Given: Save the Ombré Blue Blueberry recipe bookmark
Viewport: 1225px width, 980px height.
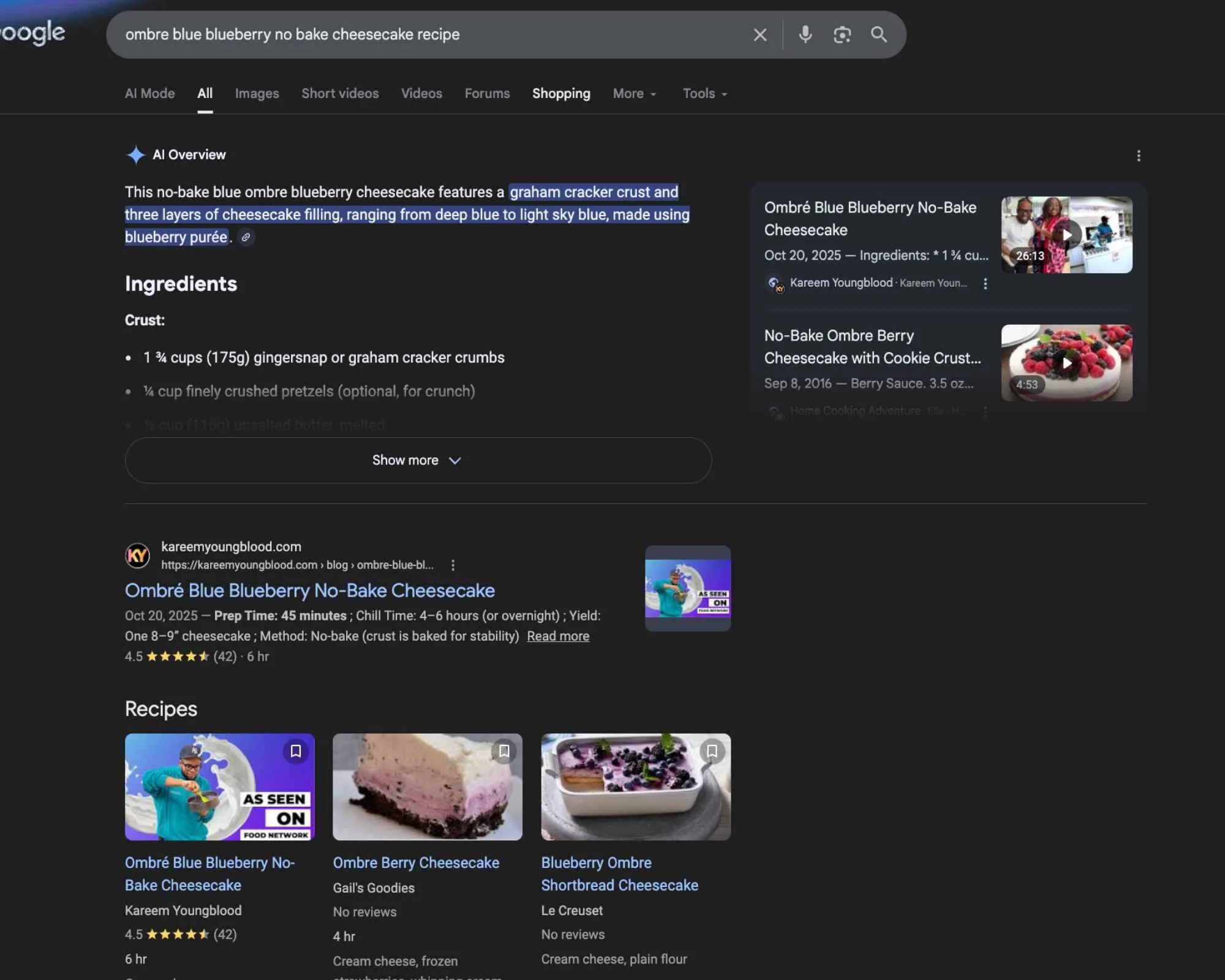Looking at the screenshot, I should tap(296, 751).
